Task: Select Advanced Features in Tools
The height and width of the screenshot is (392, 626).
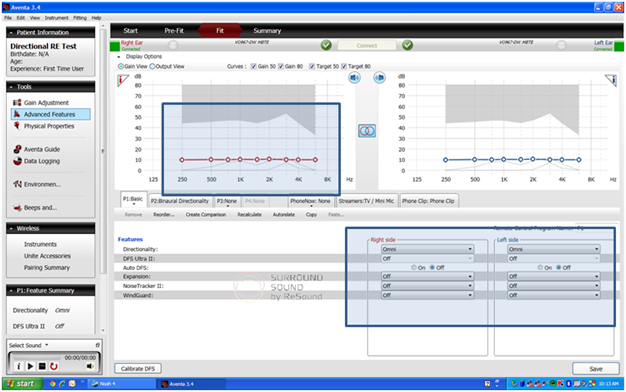Action: [x=51, y=114]
